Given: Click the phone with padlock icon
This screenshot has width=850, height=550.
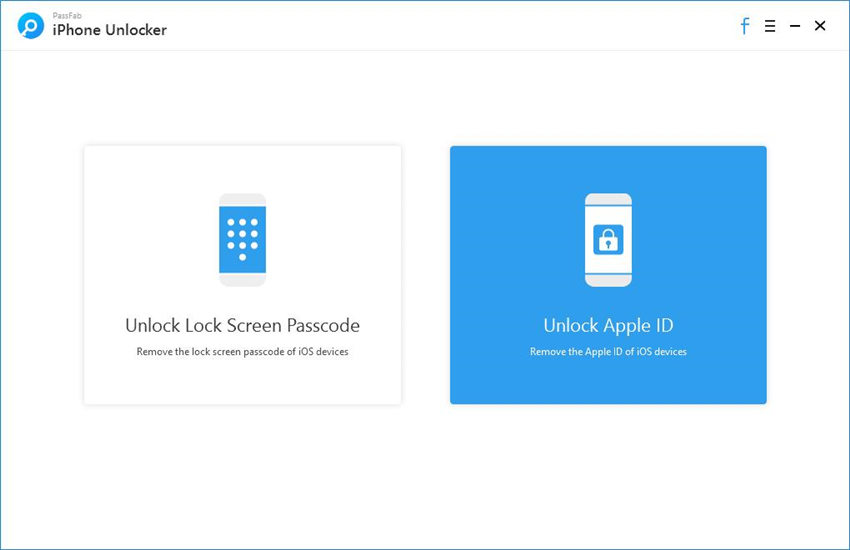Looking at the screenshot, I should [x=608, y=240].
